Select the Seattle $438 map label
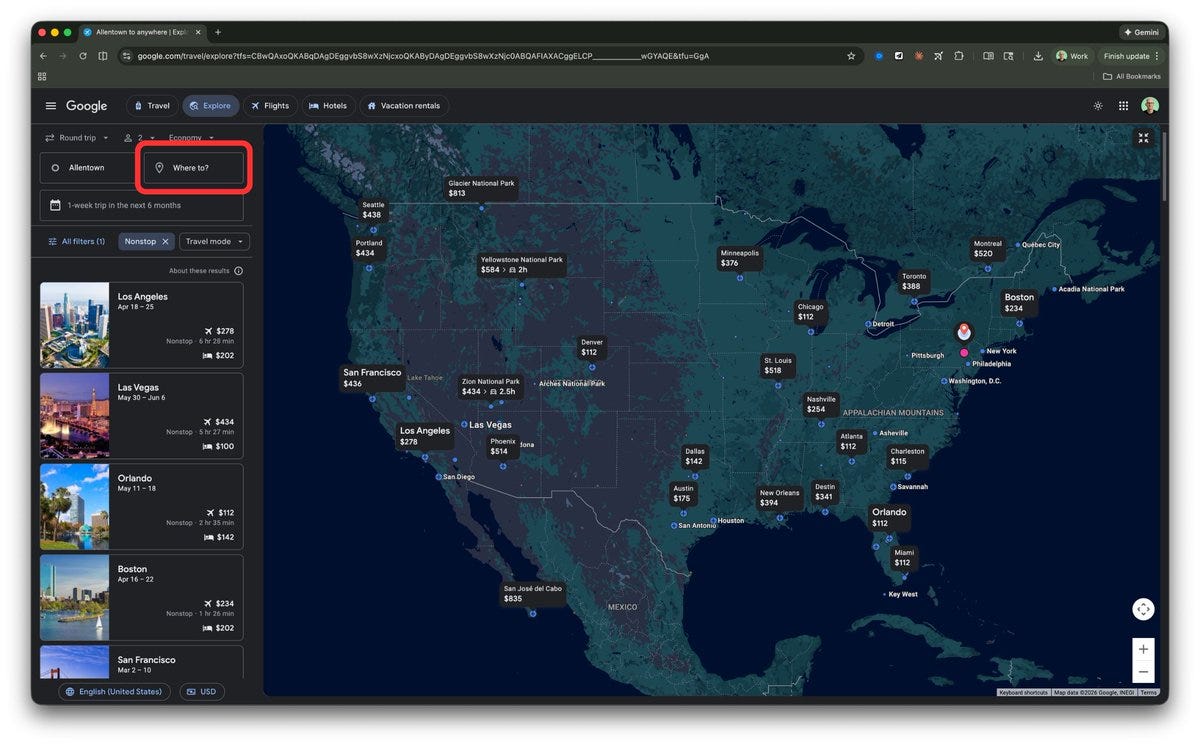Viewport: 1200px width, 746px height. pyautogui.click(x=372, y=210)
